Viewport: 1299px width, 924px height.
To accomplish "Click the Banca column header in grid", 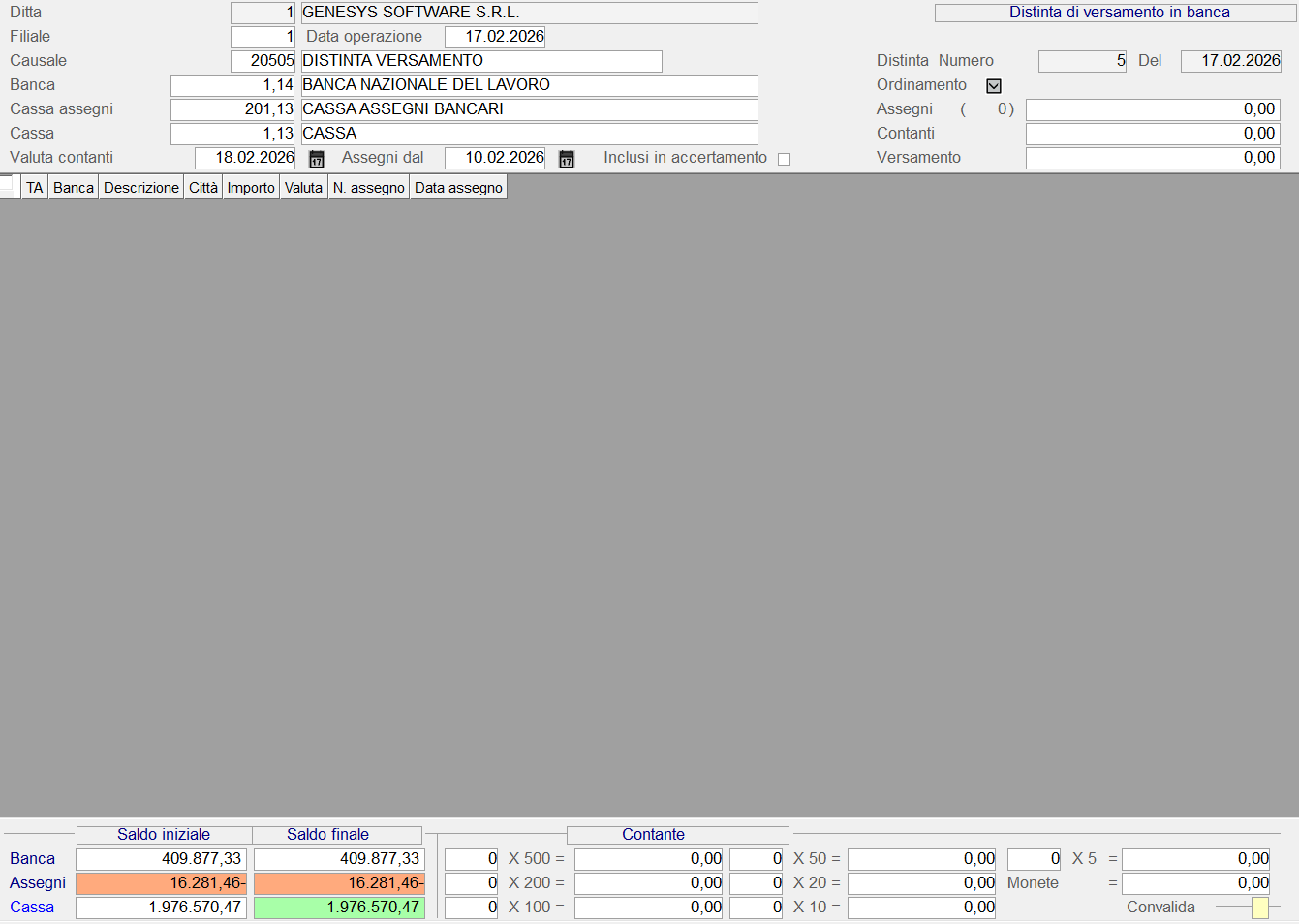I will point(74,188).
